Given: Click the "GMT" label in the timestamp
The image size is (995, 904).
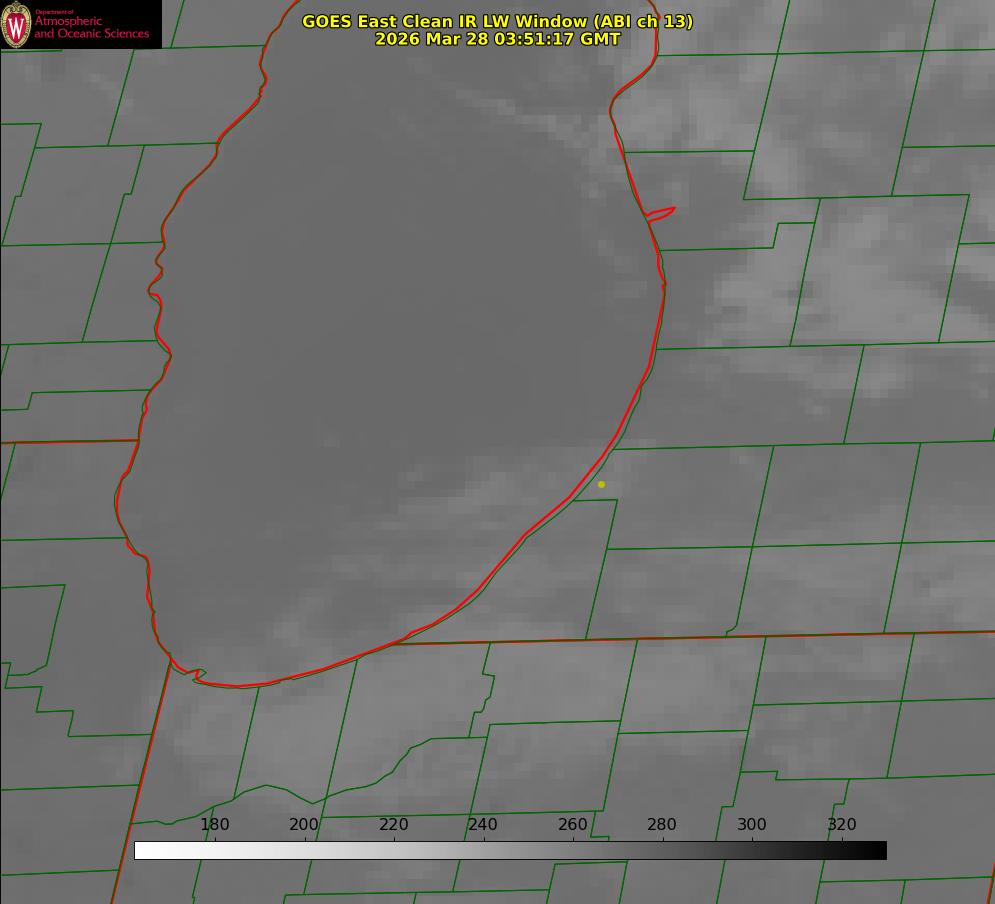Looking at the screenshot, I should coord(600,39).
